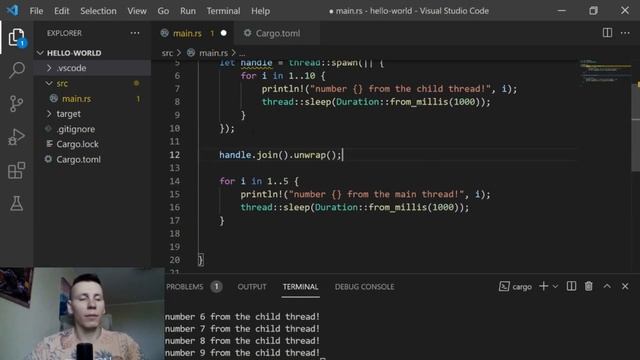The width and height of the screenshot is (640, 360).
Task: Open the Search view in activity bar
Action: (16, 70)
